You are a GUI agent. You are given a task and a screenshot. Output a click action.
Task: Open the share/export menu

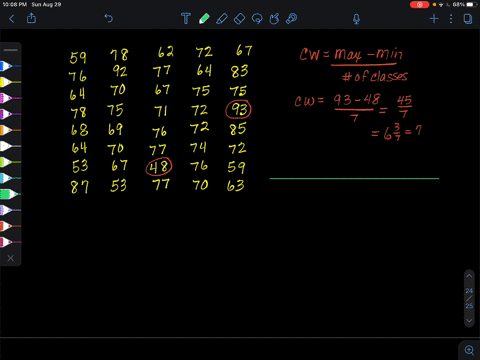(31, 18)
